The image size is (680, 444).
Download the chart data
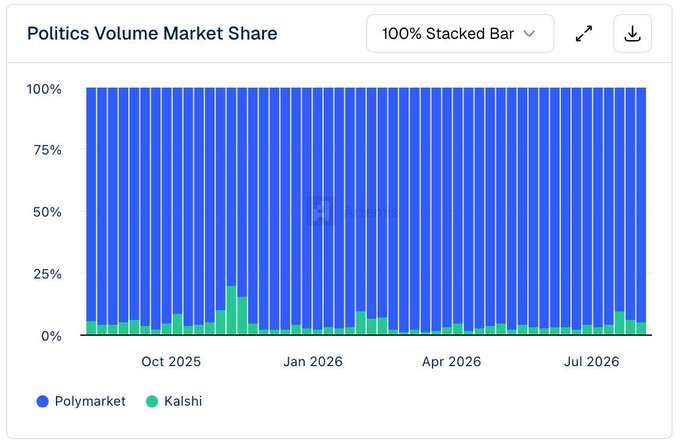[632, 33]
